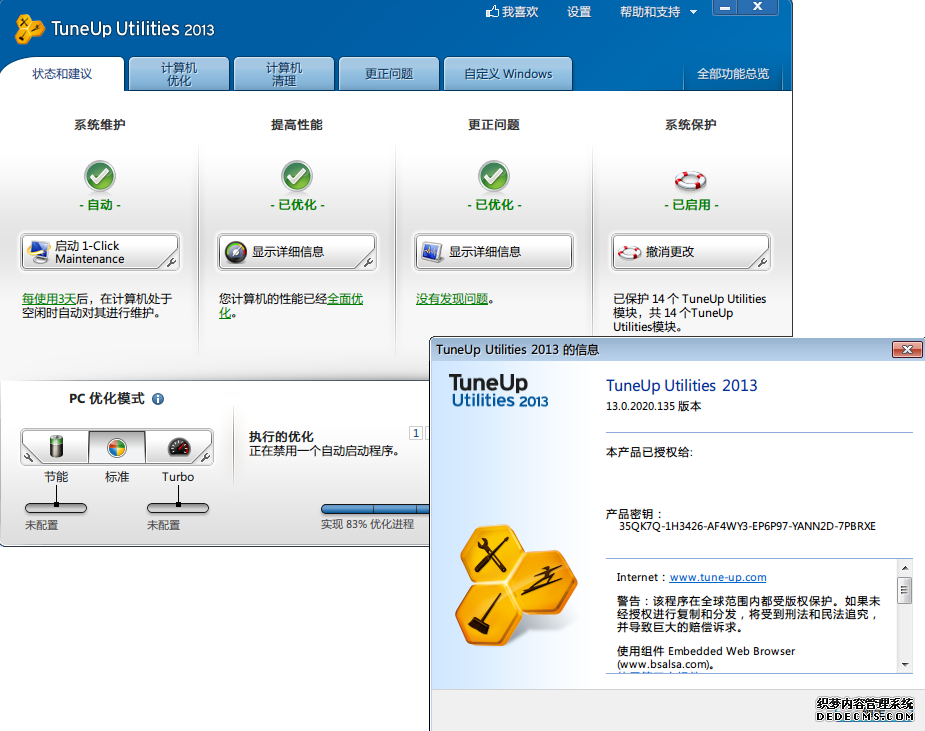This screenshot has width=925, height=731.
Task: Click 显示详细信息 in the 更正问题 column
Action: [x=494, y=252]
